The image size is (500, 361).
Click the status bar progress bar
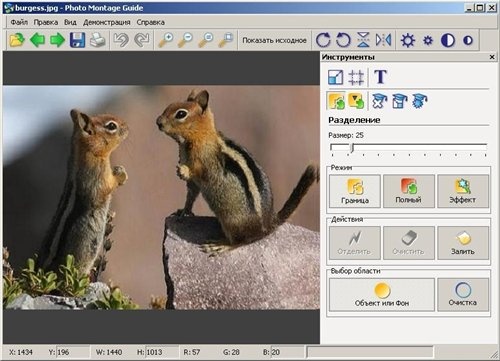[369, 352]
